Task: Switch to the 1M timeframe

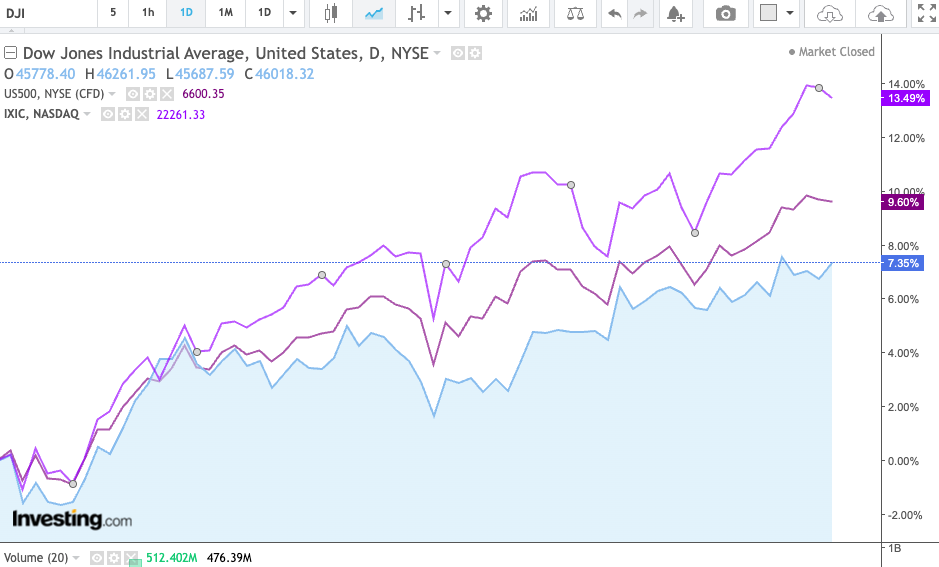Action: tap(226, 13)
